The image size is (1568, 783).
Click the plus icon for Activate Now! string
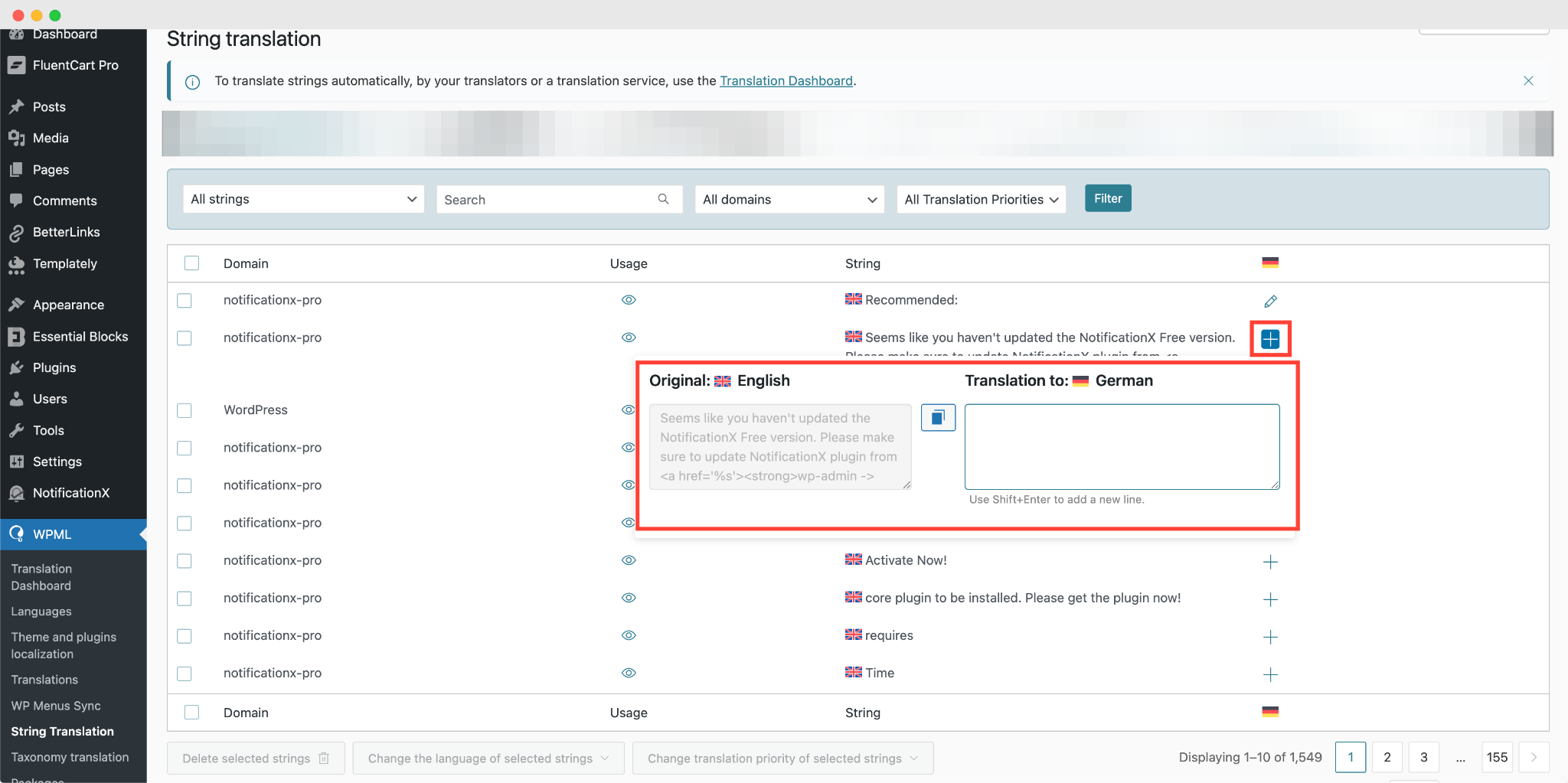(1270, 562)
